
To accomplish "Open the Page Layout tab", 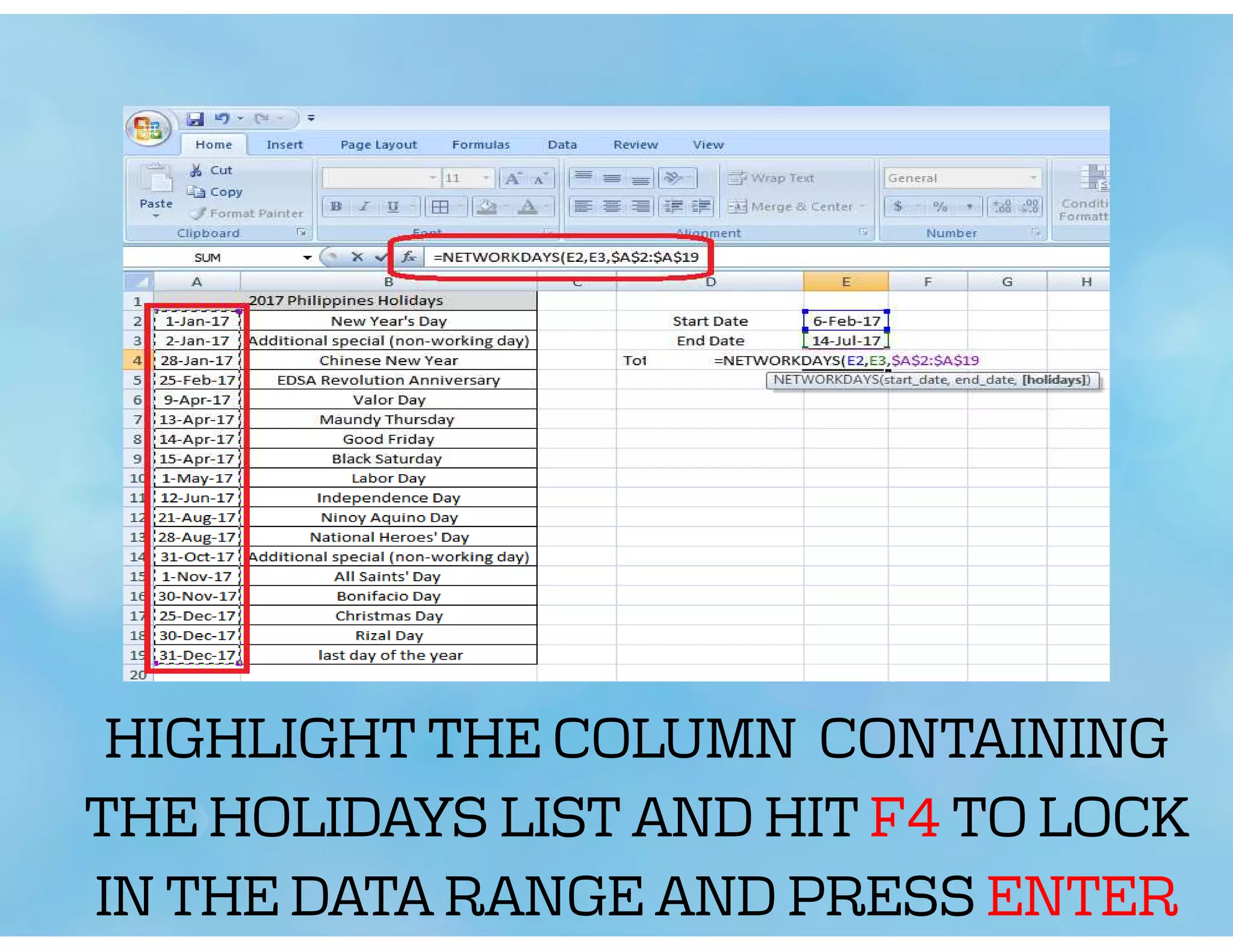I will 378,145.
